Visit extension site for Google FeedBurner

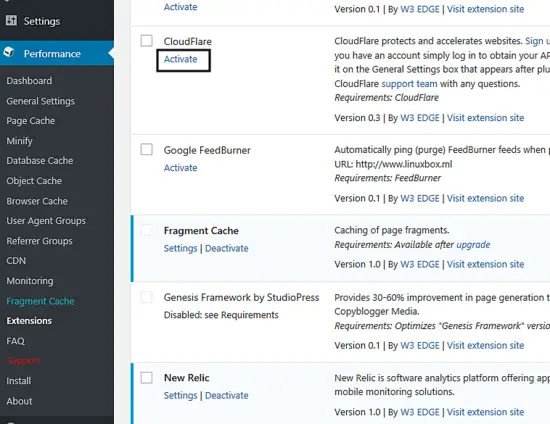click(x=485, y=198)
